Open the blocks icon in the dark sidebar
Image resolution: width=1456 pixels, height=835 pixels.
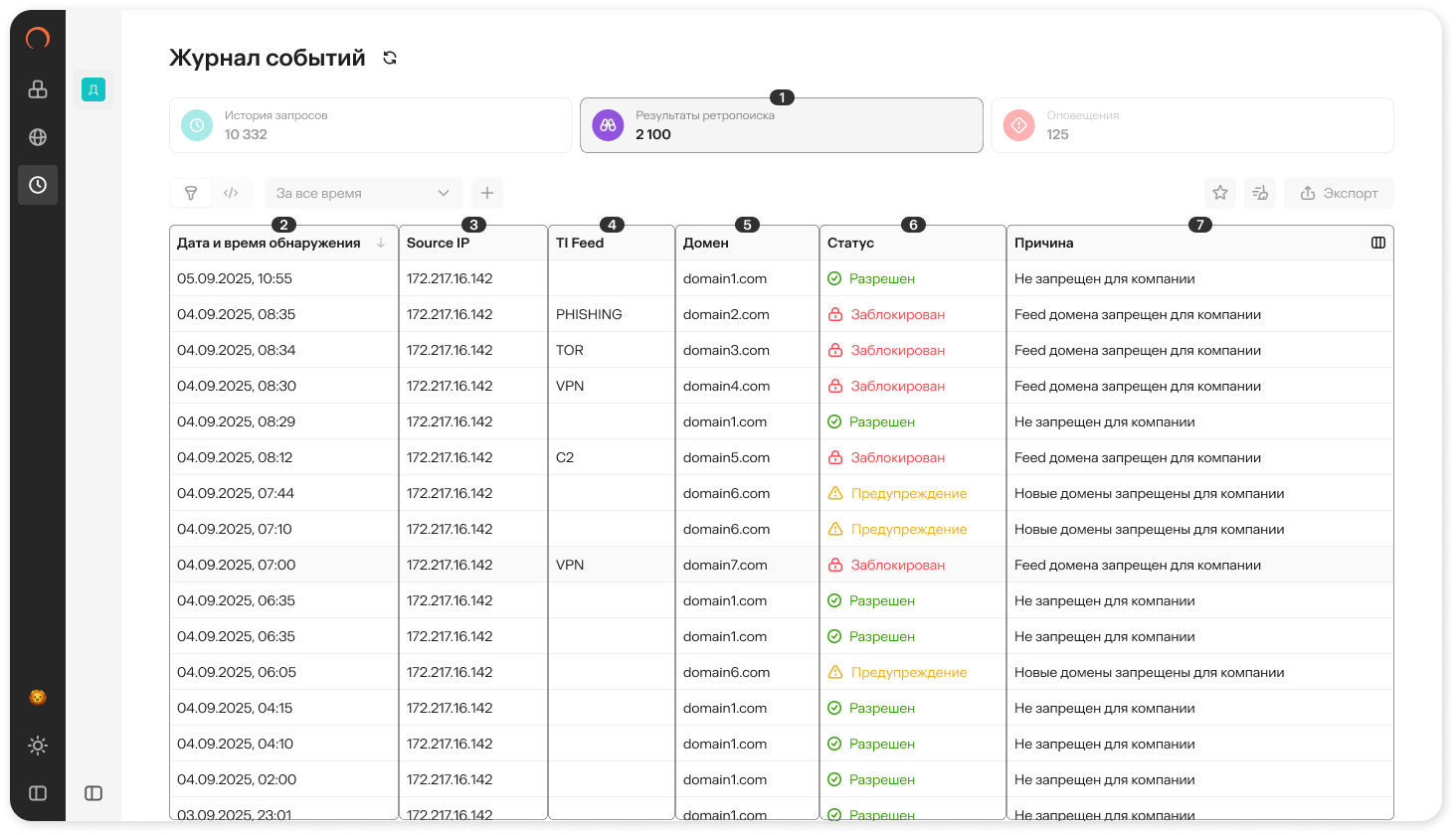coord(38,89)
